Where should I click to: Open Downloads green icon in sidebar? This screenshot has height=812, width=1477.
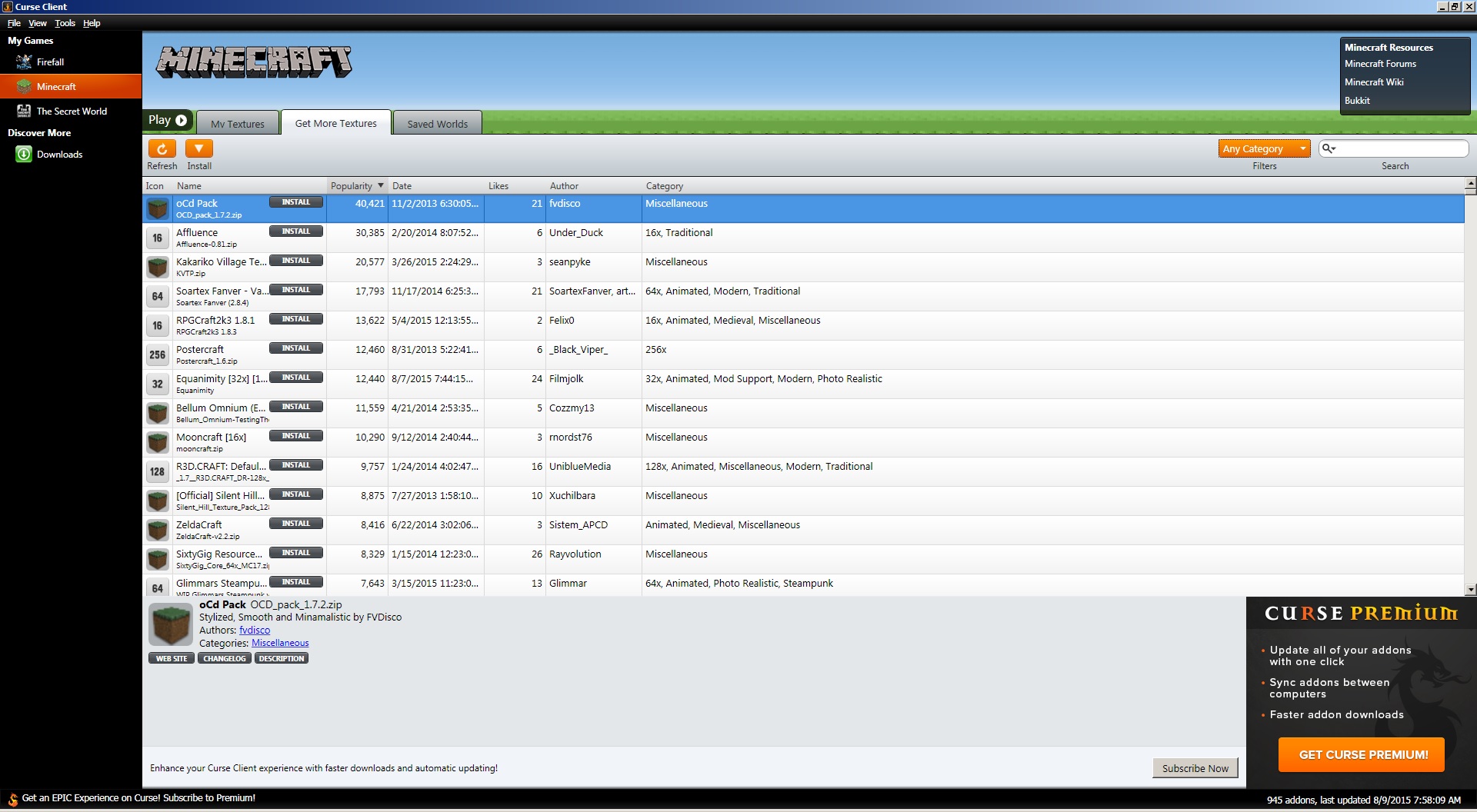24,155
